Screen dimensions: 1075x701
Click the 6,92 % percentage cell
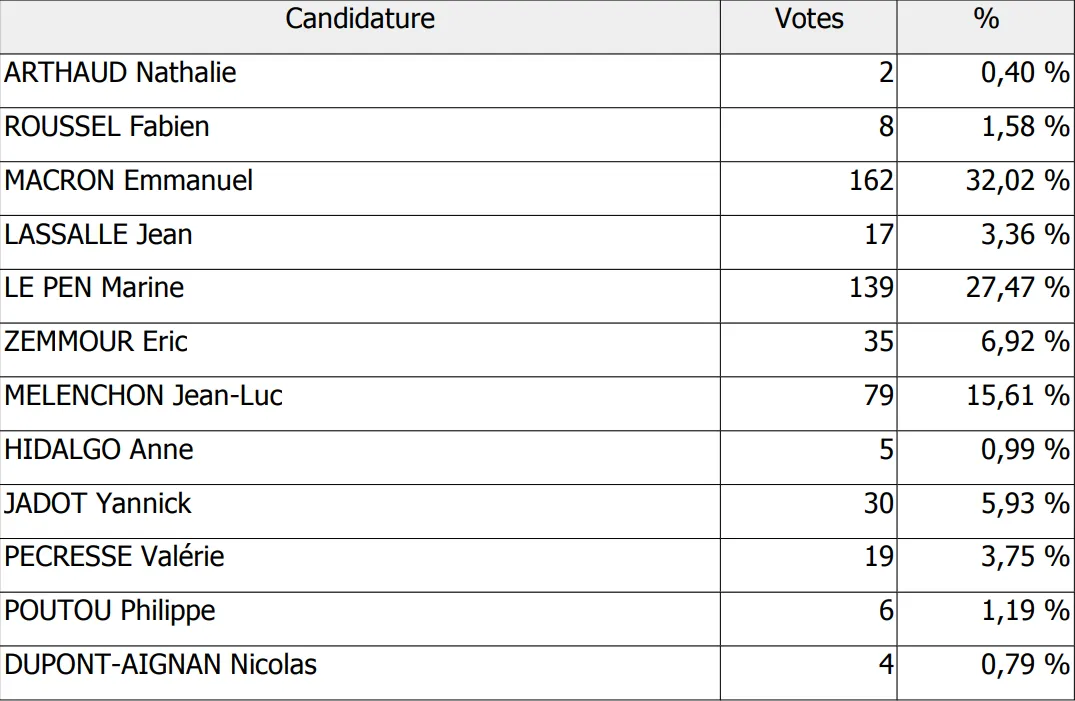(1024, 342)
